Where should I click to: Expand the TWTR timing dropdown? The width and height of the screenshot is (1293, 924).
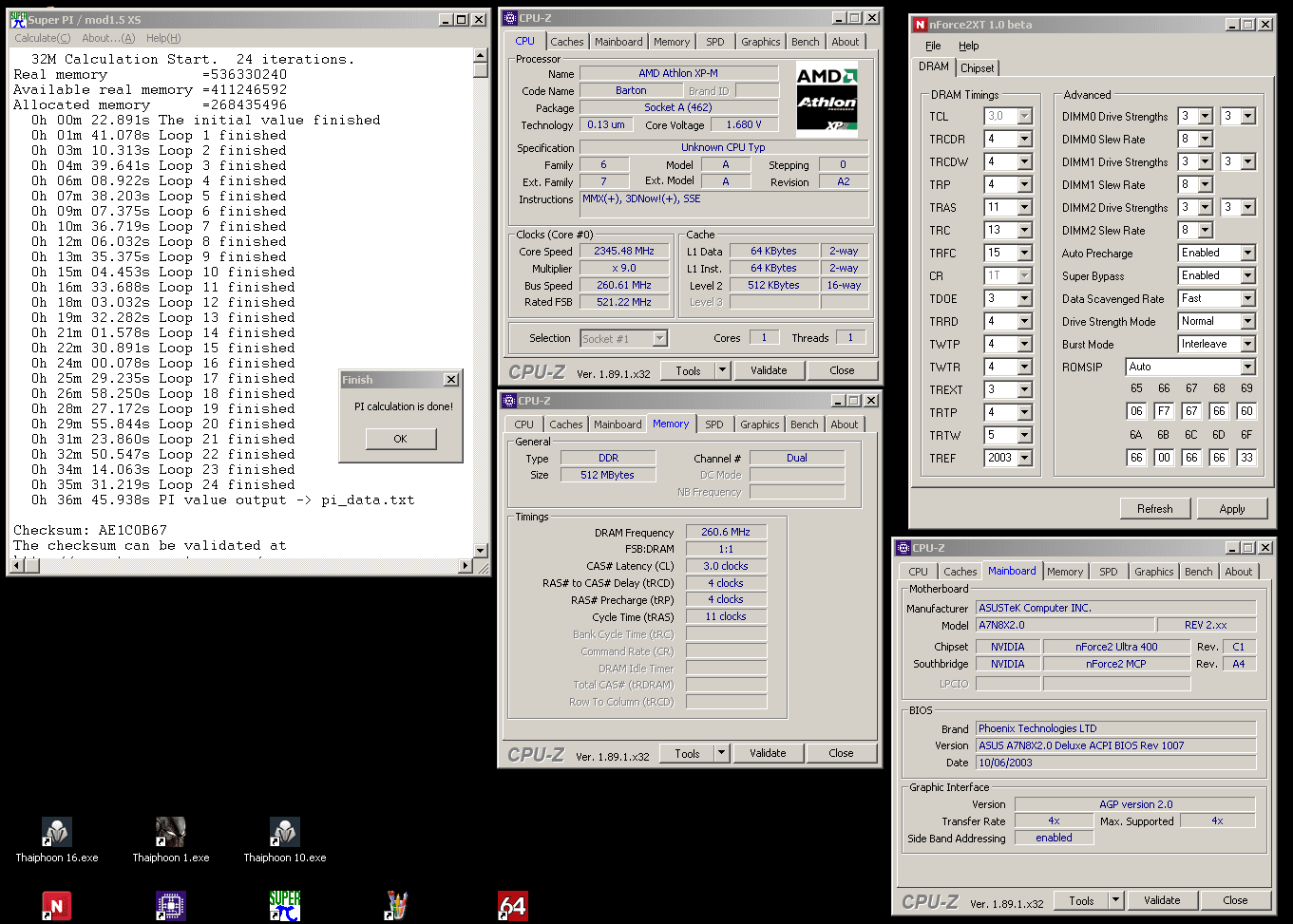[x=1025, y=367]
